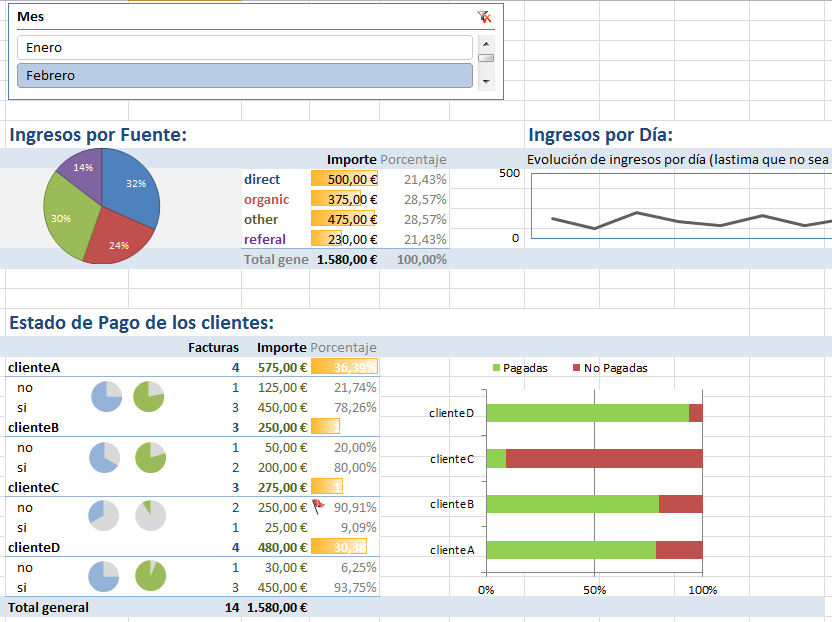Viewport: 832px width, 622px height.
Task: Clear the Mes slicer filter
Action: pos(484,17)
